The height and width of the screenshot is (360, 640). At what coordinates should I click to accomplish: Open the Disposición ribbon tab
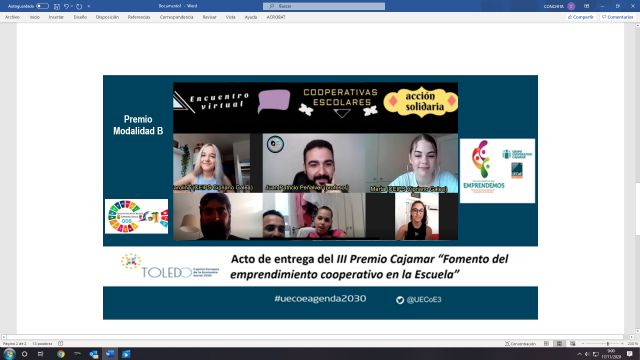pos(107,17)
